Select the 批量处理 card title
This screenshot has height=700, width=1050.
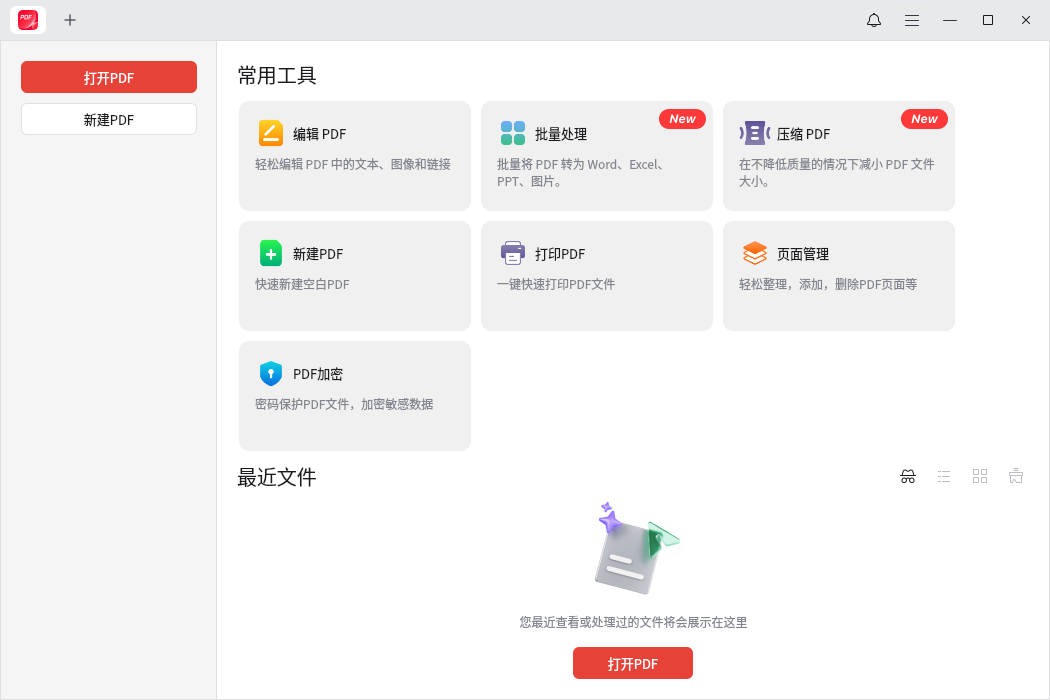point(560,134)
